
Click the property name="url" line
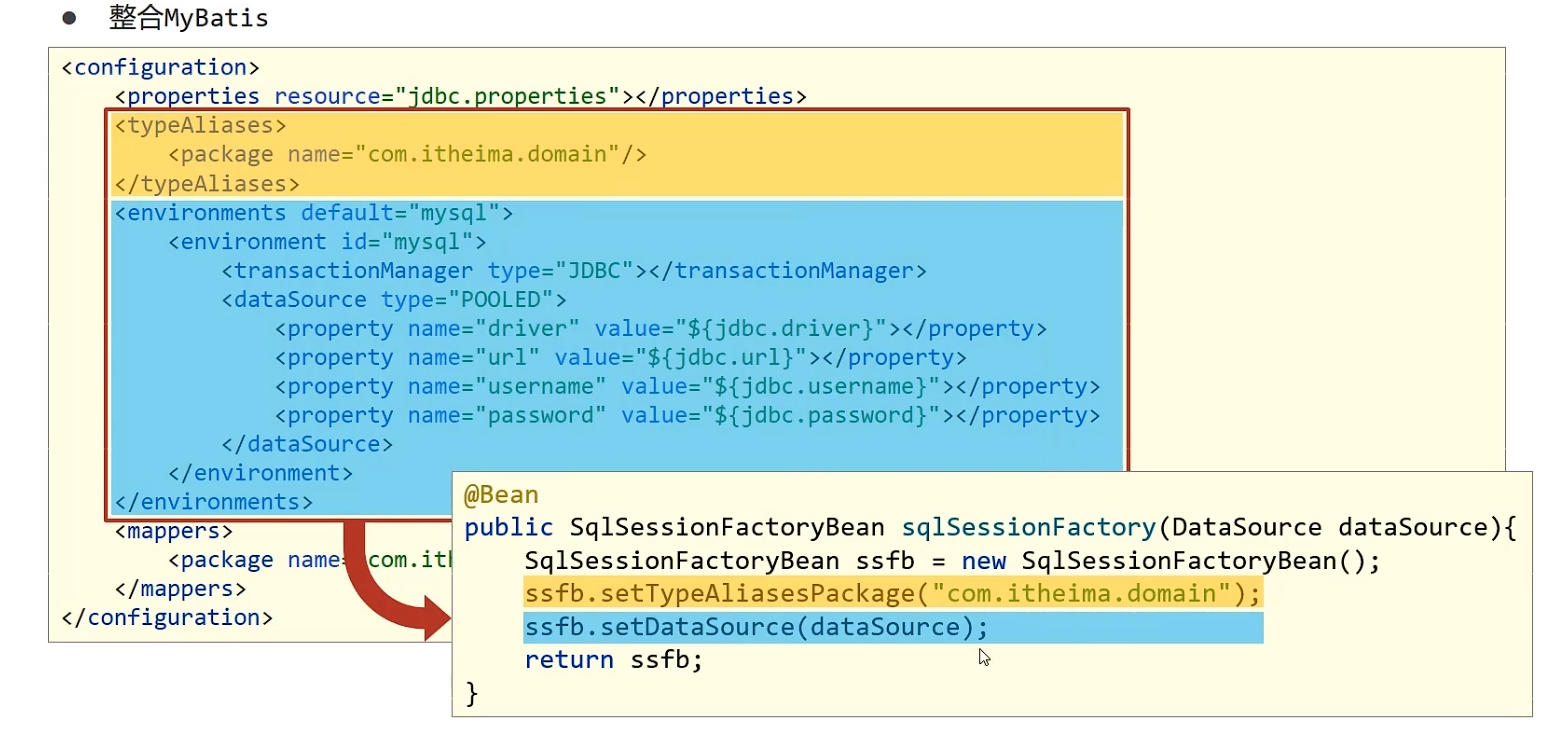click(621, 358)
